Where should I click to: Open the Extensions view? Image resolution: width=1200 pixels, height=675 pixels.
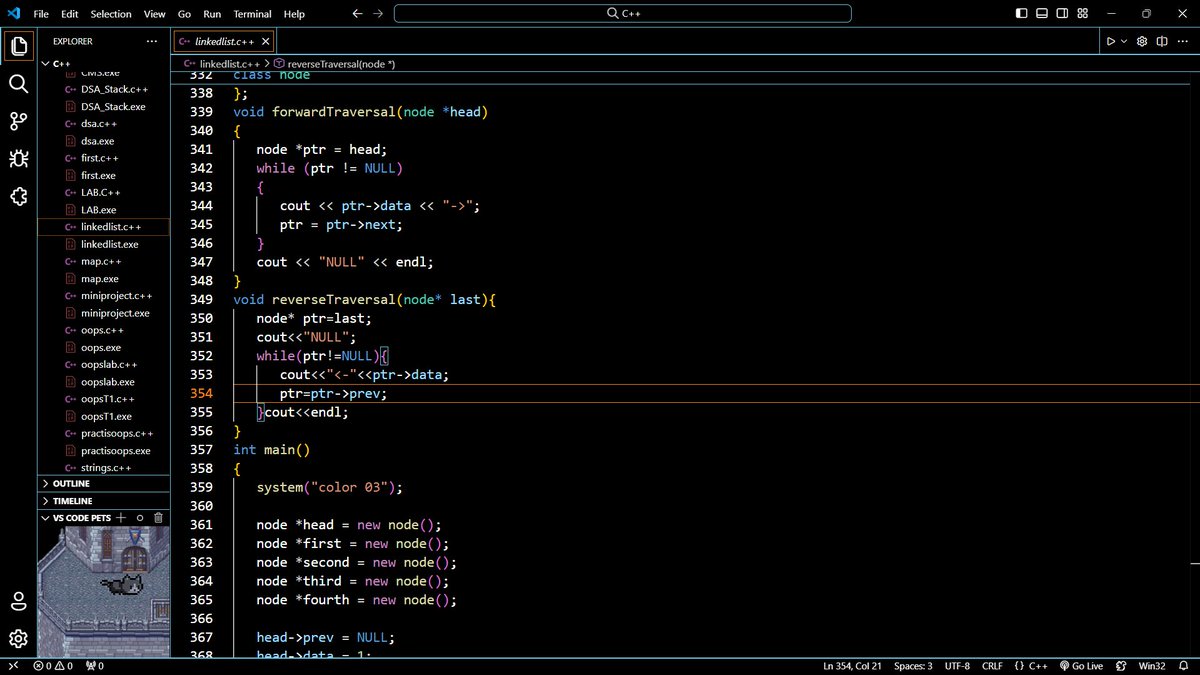pyautogui.click(x=18, y=197)
